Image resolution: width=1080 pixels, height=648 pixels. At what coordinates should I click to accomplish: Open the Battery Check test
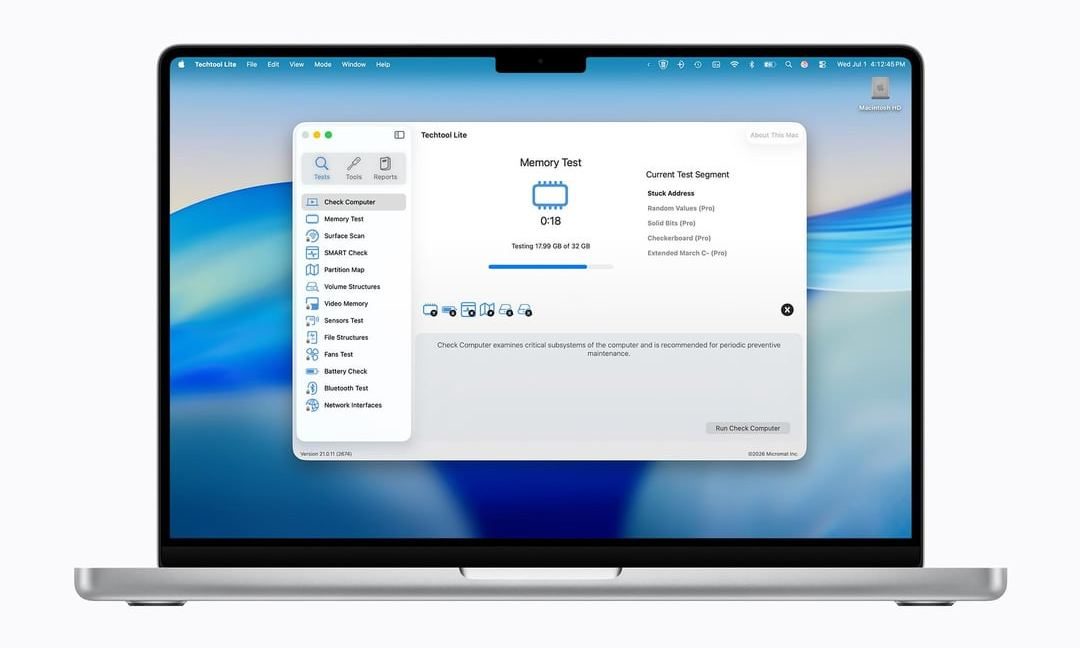353,371
